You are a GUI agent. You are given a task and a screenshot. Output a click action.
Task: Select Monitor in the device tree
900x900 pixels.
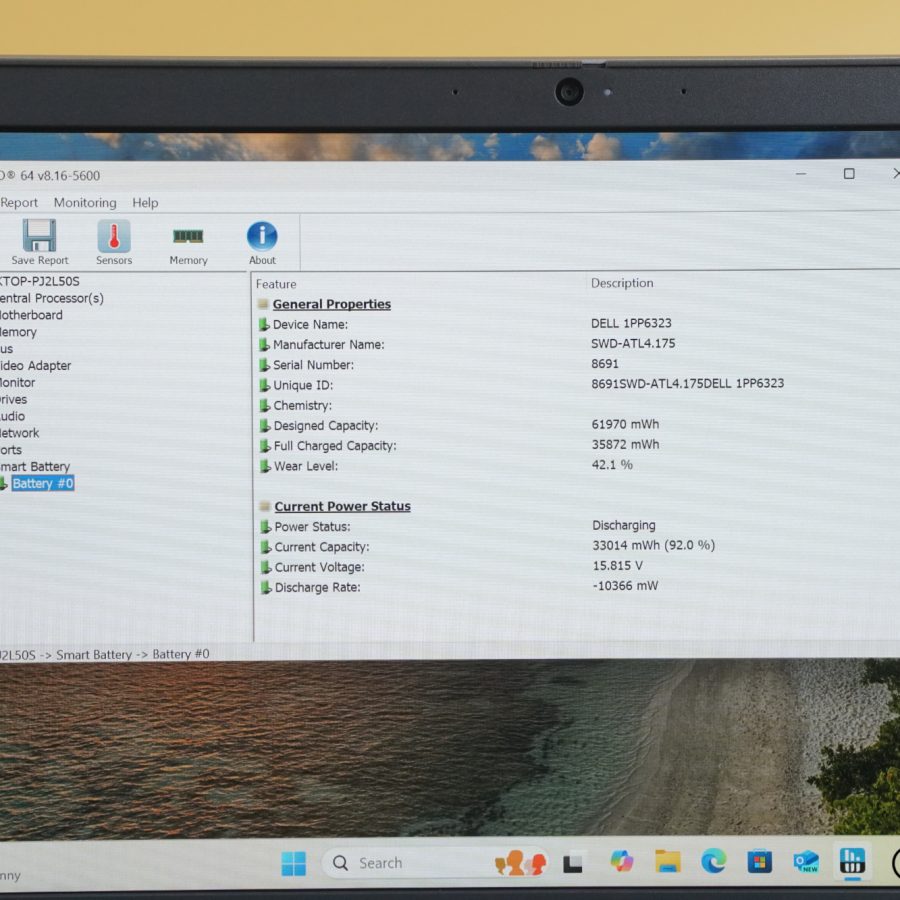[18, 382]
